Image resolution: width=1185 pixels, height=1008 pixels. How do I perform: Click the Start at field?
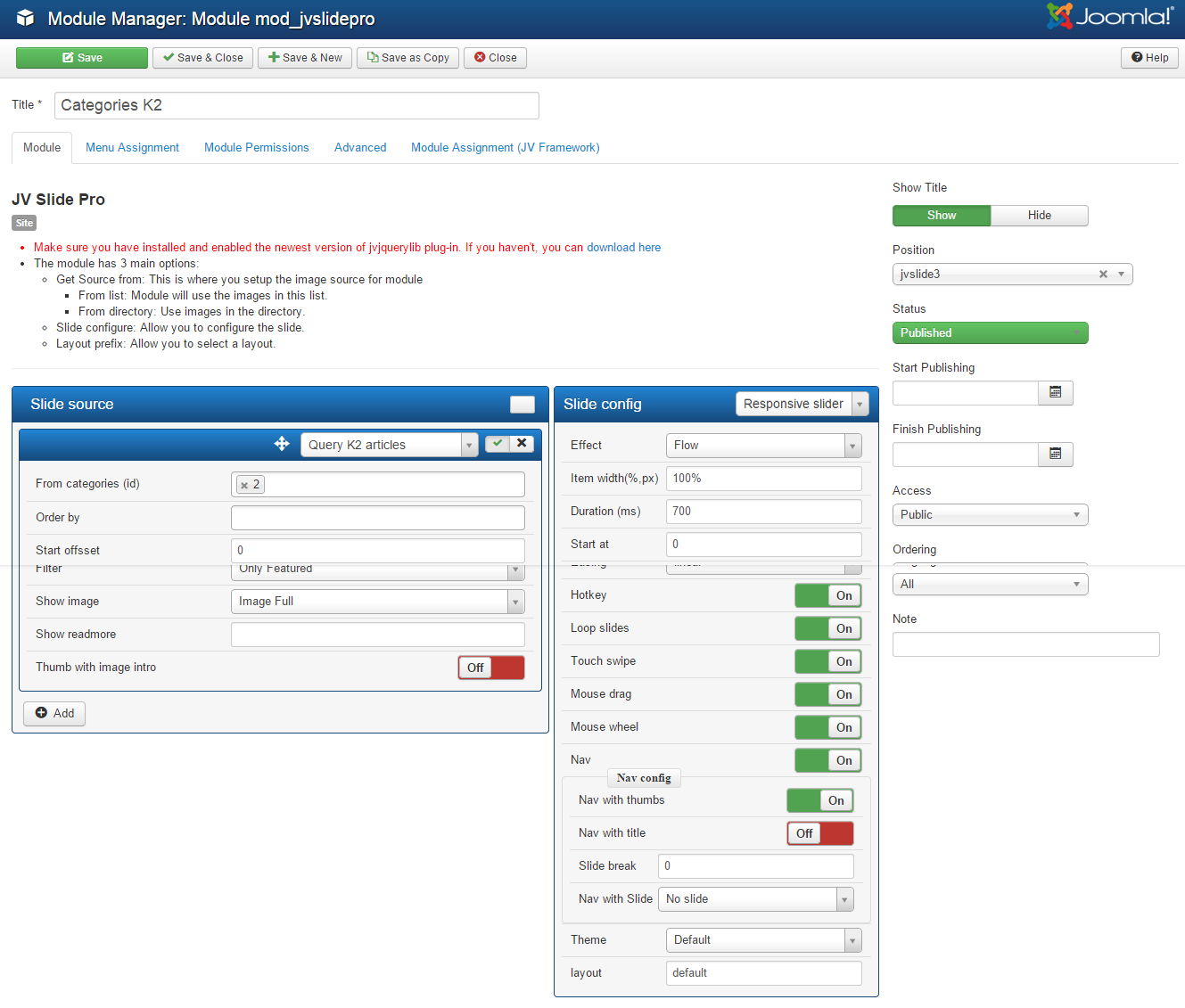pyautogui.click(x=764, y=545)
